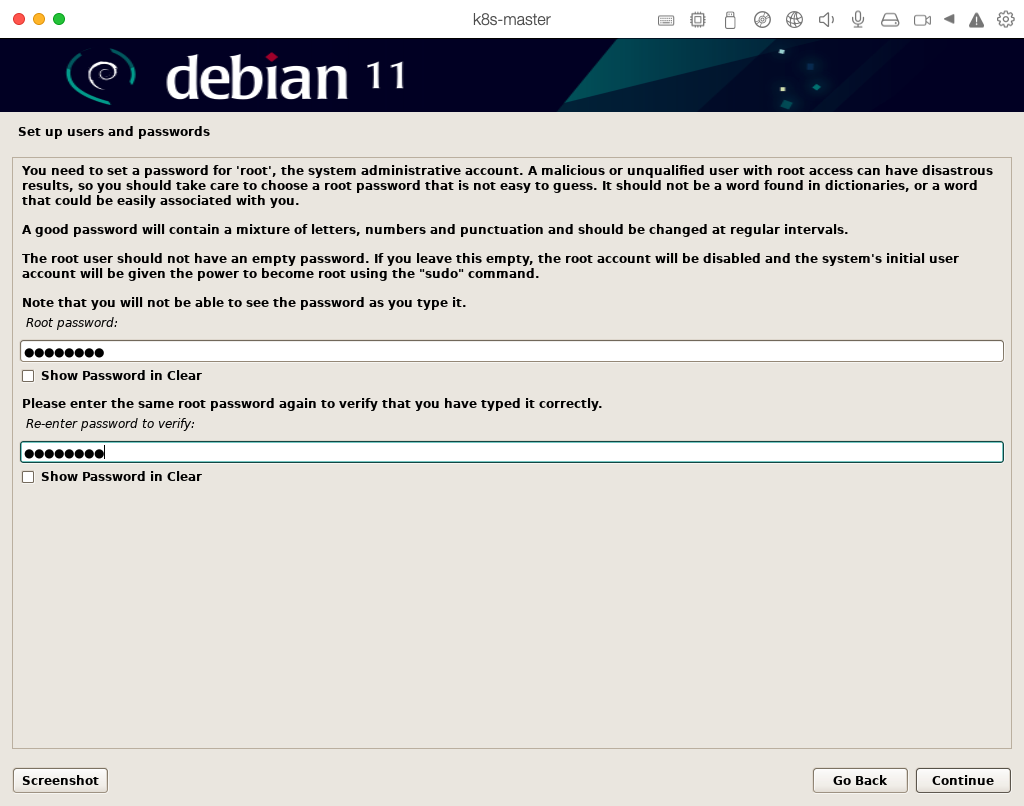The height and width of the screenshot is (806, 1024).
Task: Close the k8s-master window with red button
Action: 19,19
